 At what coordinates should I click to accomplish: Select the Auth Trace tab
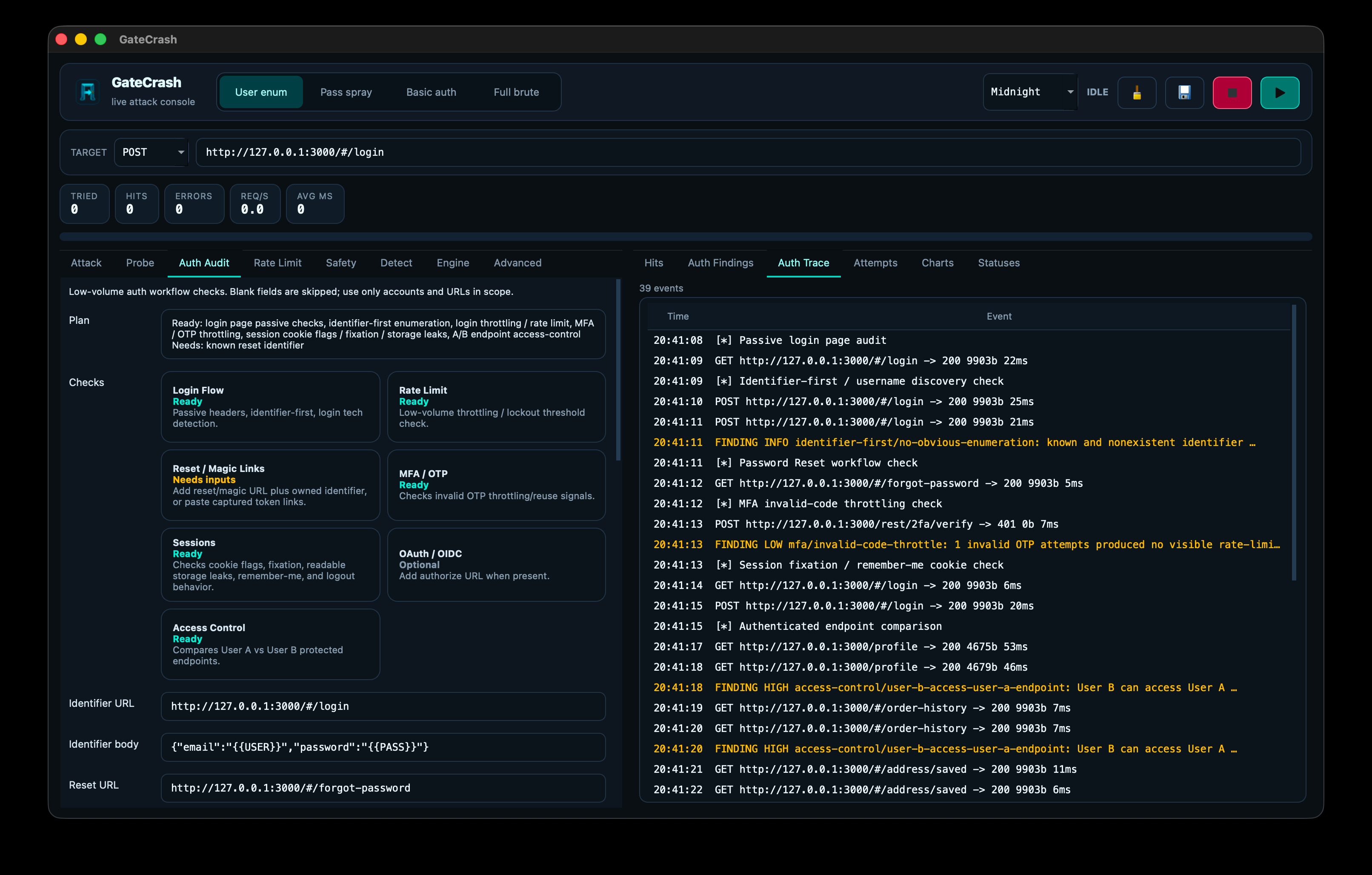click(803, 263)
